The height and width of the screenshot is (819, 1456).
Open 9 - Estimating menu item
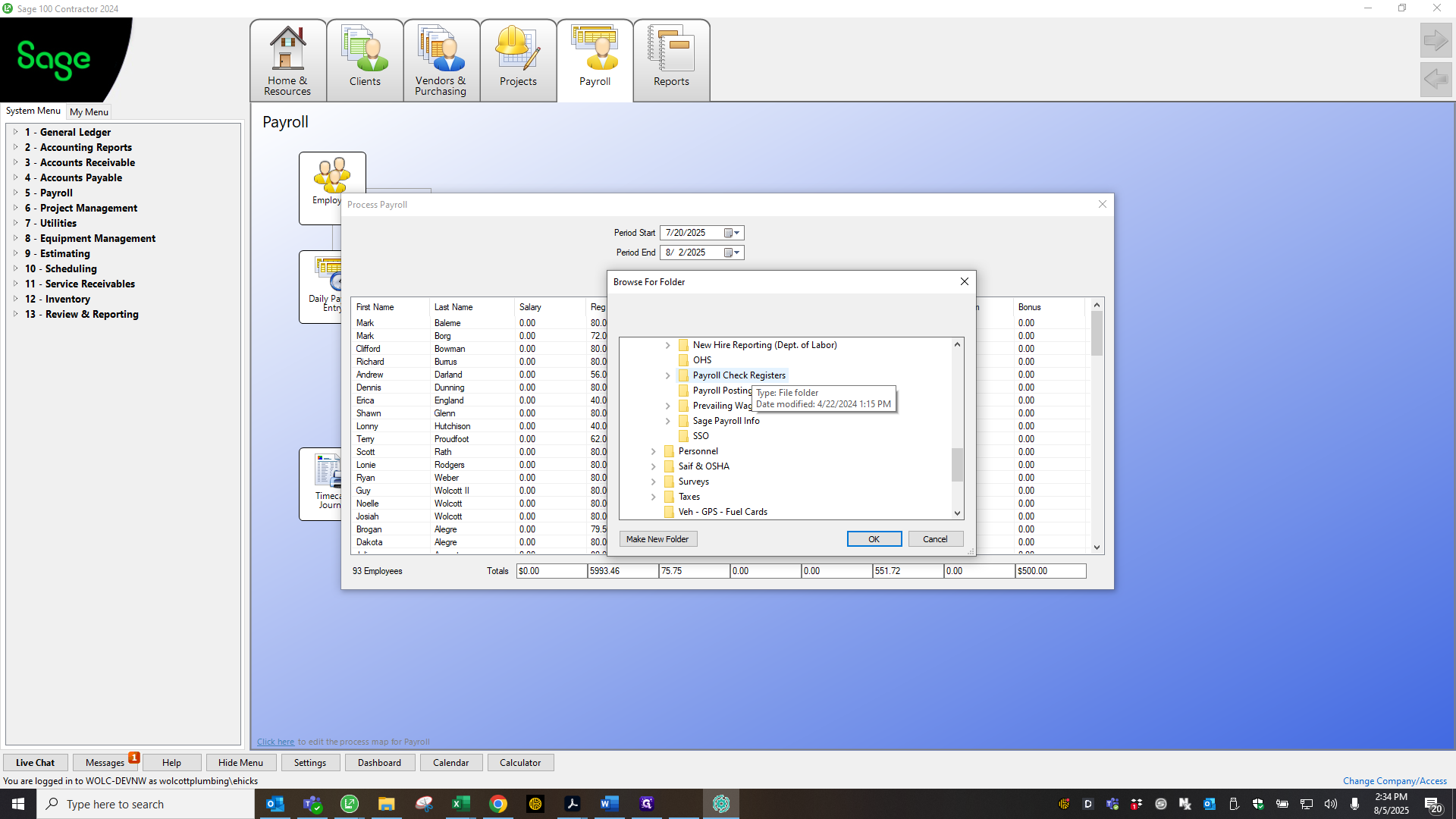click(x=58, y=253)
